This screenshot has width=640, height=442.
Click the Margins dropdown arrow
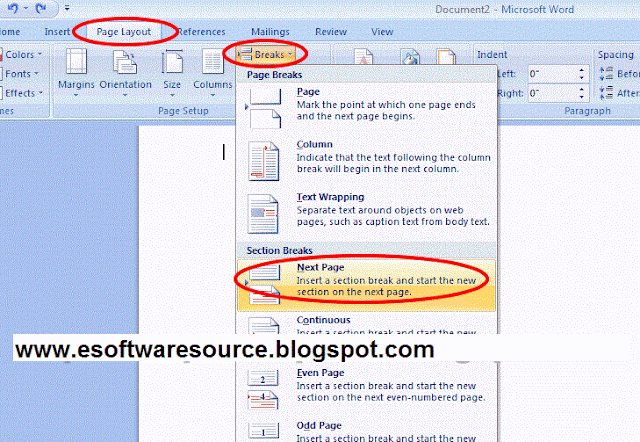click(76, 96)
